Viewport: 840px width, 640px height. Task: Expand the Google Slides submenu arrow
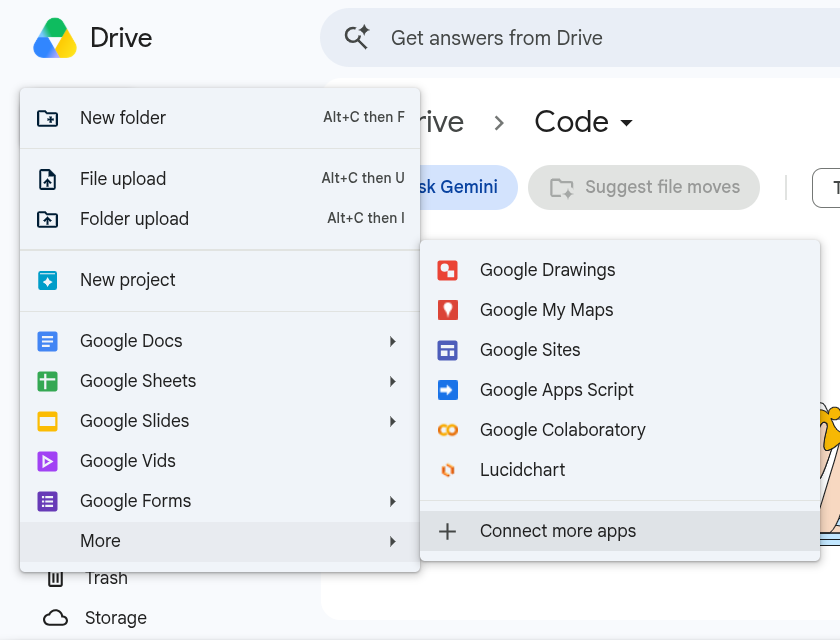coord(393,421)
